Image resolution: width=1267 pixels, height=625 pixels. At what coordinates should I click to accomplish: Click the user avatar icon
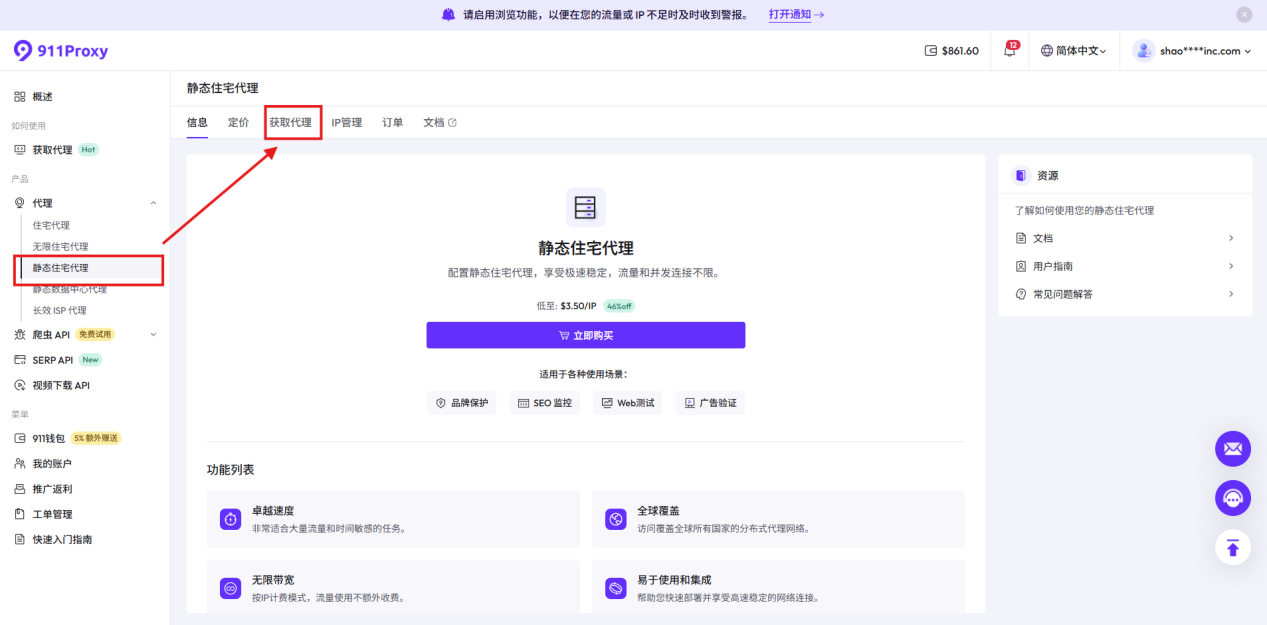tap(1143, 51)
